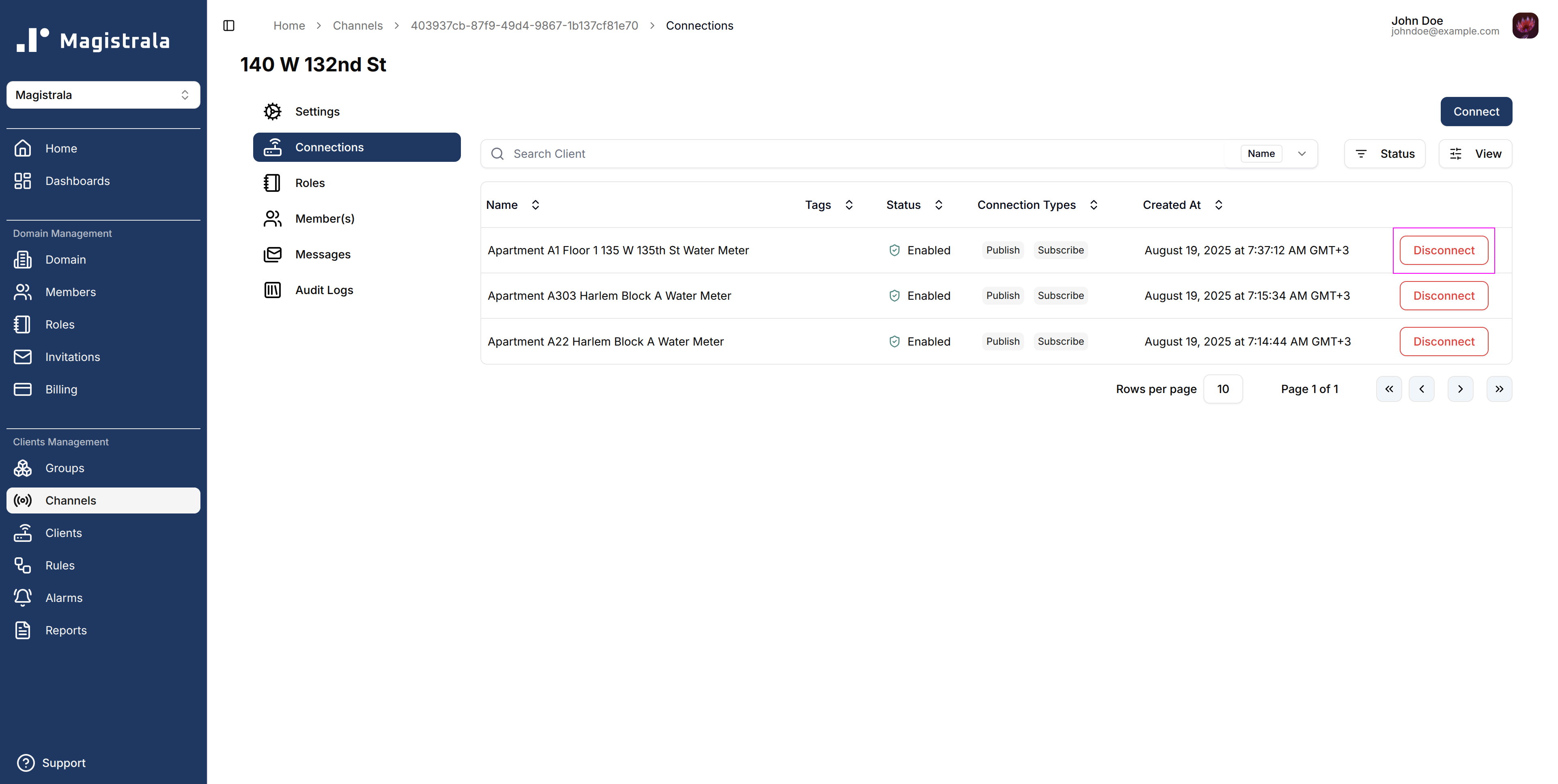Disconnect Apartment A22 Harlem Block A meter
This screenshot has height=784, width=1558.
point(1443,342)
